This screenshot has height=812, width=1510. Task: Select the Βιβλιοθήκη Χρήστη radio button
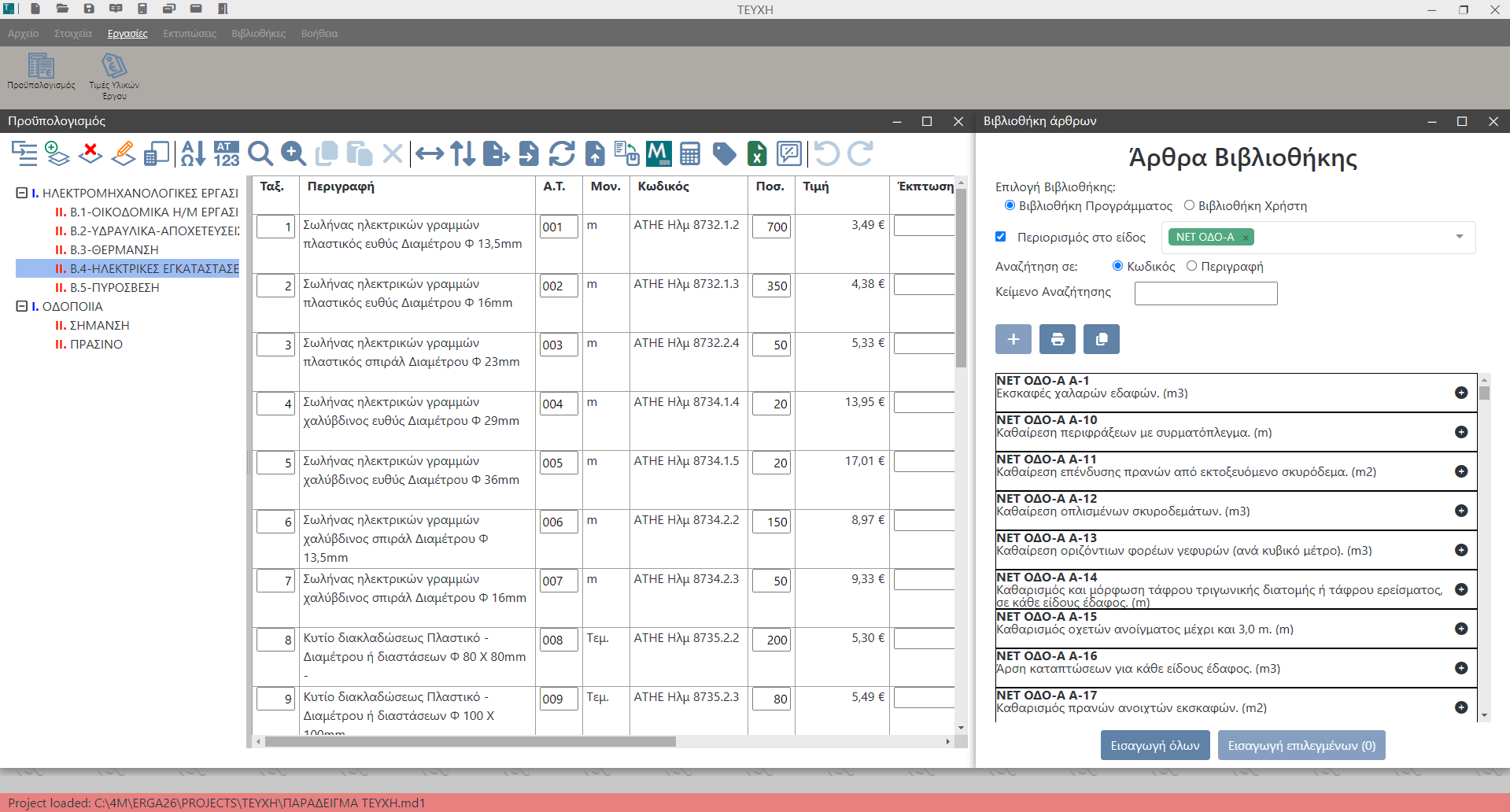(x=1189, y=205)
